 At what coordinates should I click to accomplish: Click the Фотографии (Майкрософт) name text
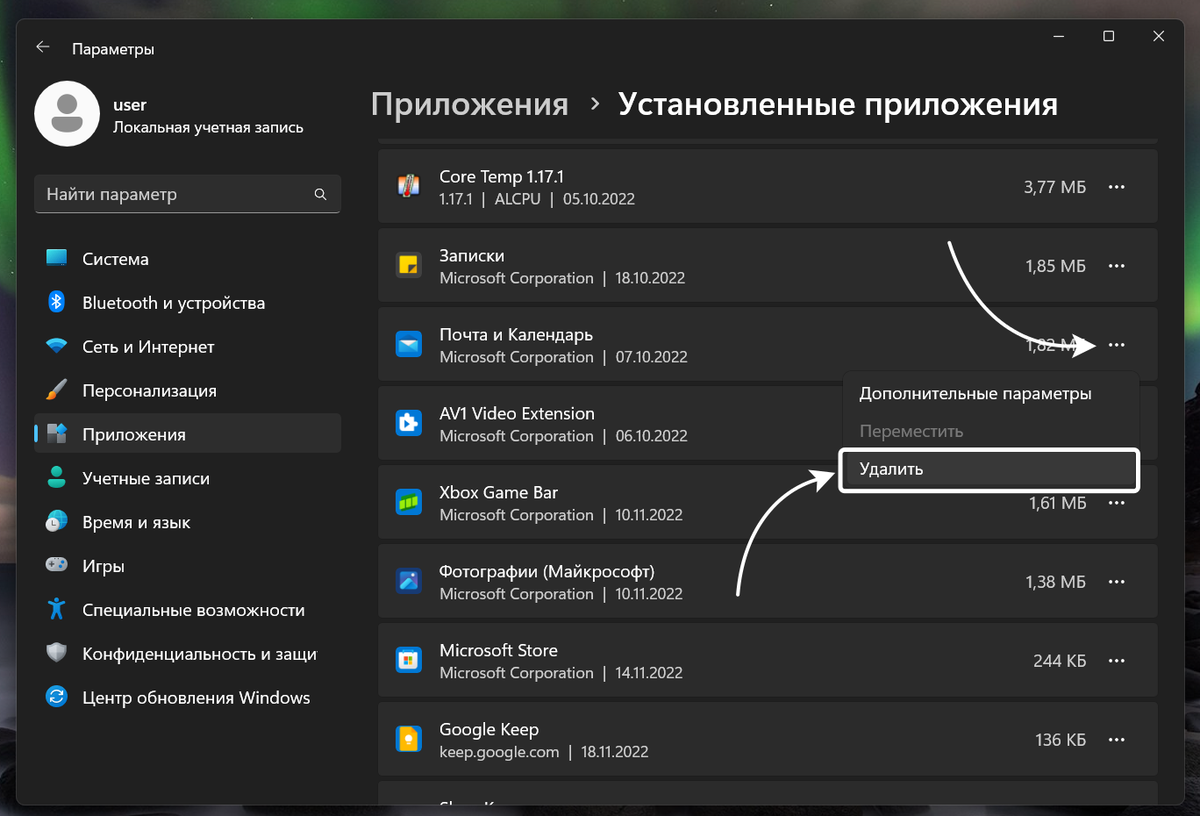[x=547, y=572]
